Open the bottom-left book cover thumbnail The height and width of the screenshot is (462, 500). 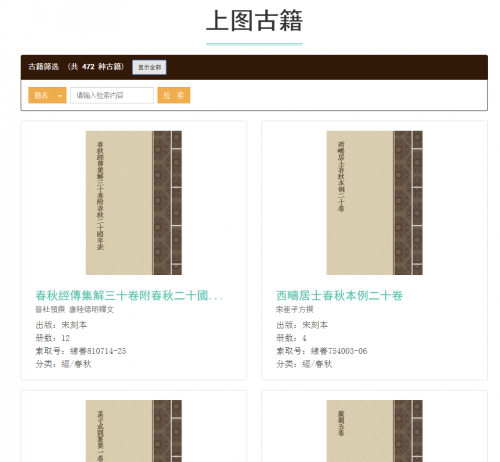[x=134, y=431]
